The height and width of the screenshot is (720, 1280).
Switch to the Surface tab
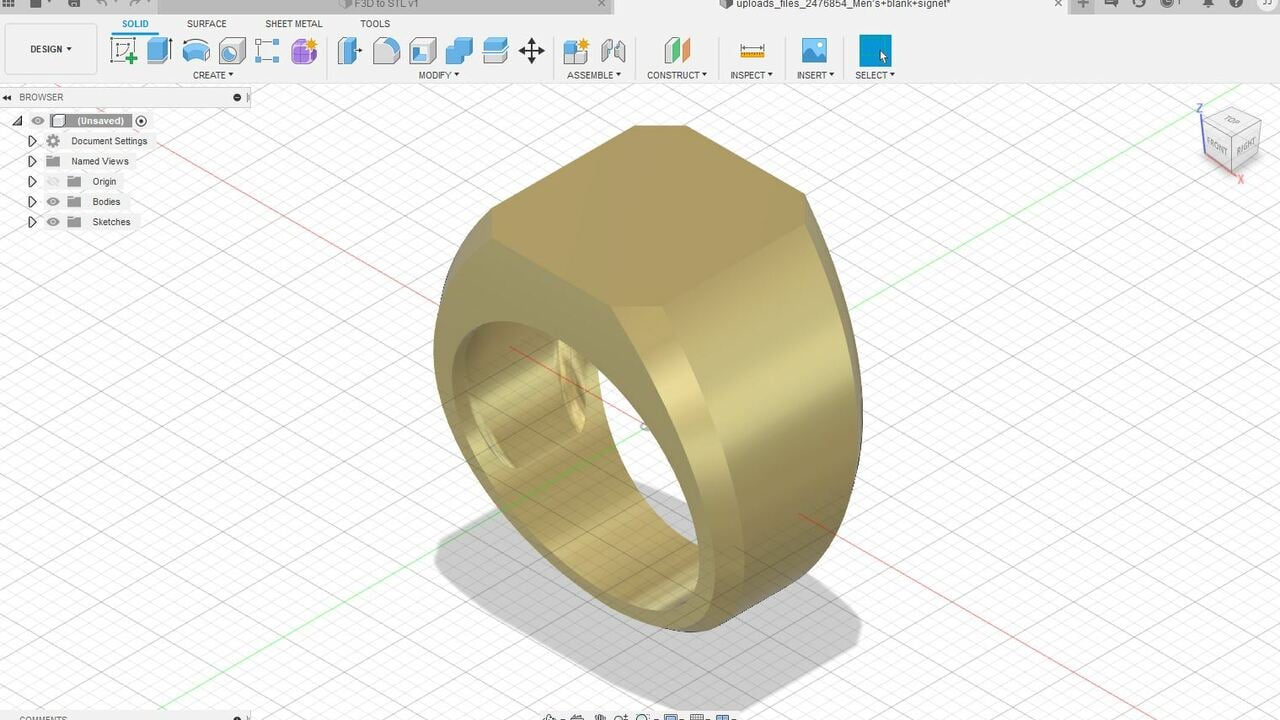click(x=206, y=24)
